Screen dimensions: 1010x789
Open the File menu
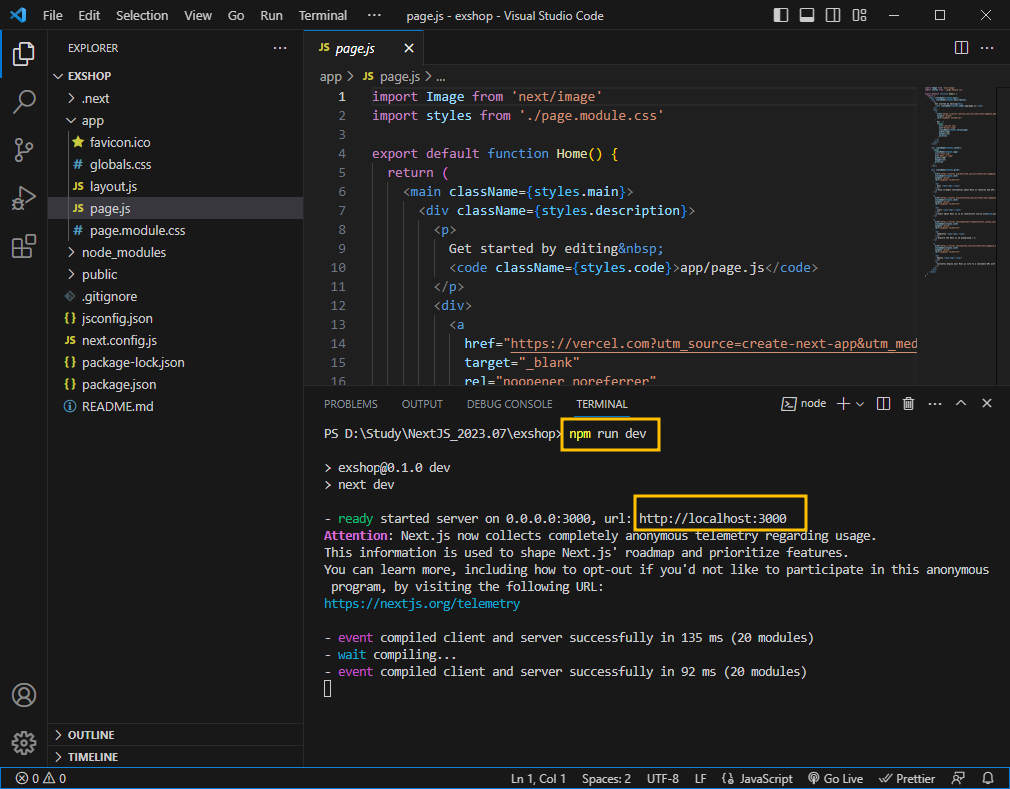(53, 15)
